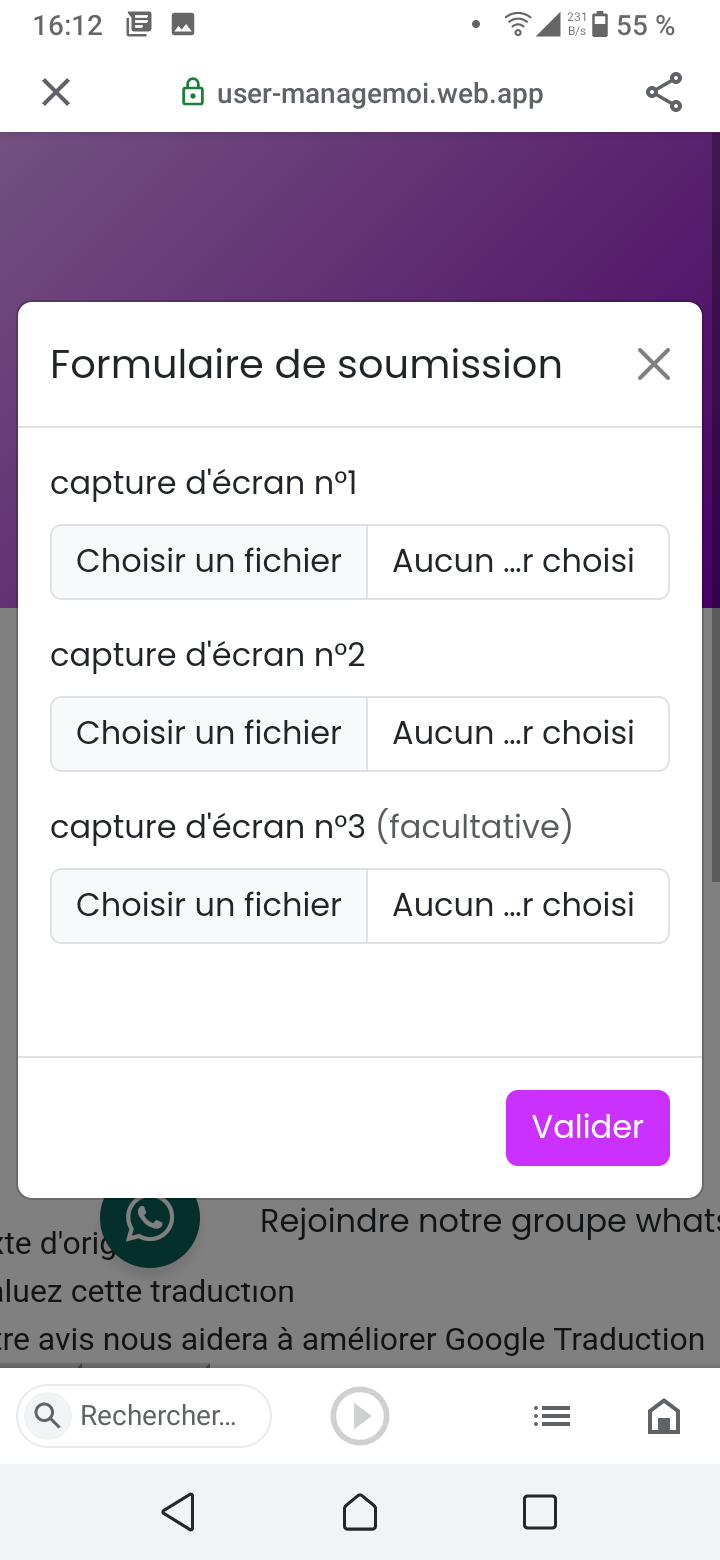Choose a file for capture d'écran n°1
720x1560 pixels.
pyautogui.click(x=209, y=562)
